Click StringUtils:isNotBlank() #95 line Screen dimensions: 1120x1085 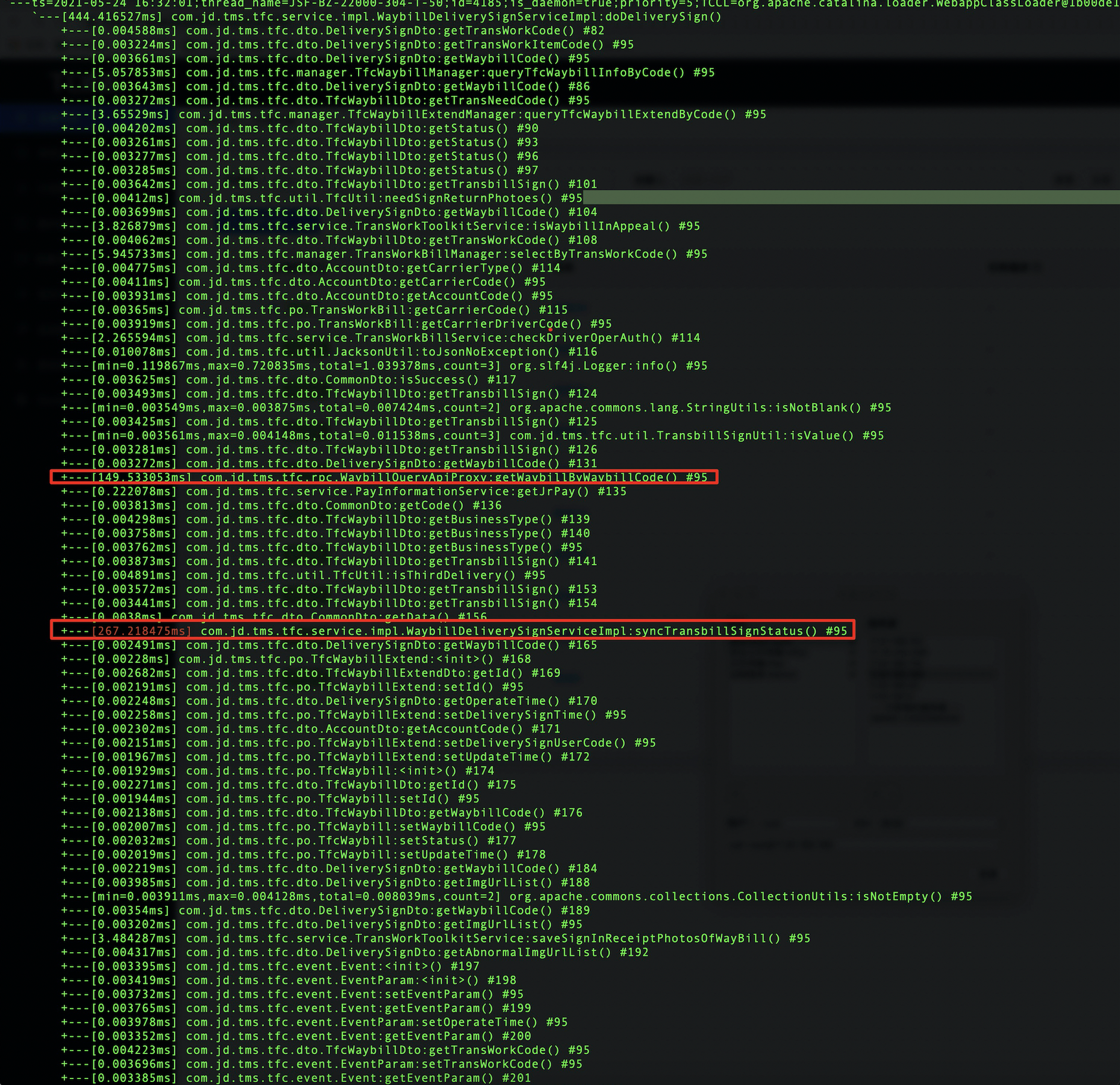(476, 409)
